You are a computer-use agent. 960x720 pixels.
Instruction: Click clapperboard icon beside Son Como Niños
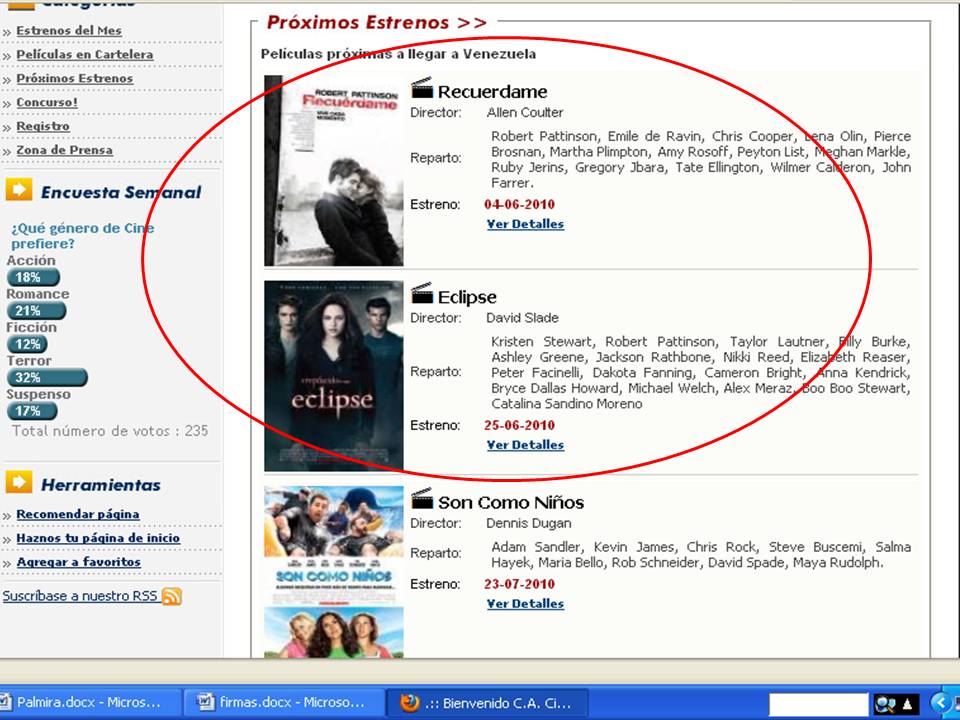click(x=422, y=499)
